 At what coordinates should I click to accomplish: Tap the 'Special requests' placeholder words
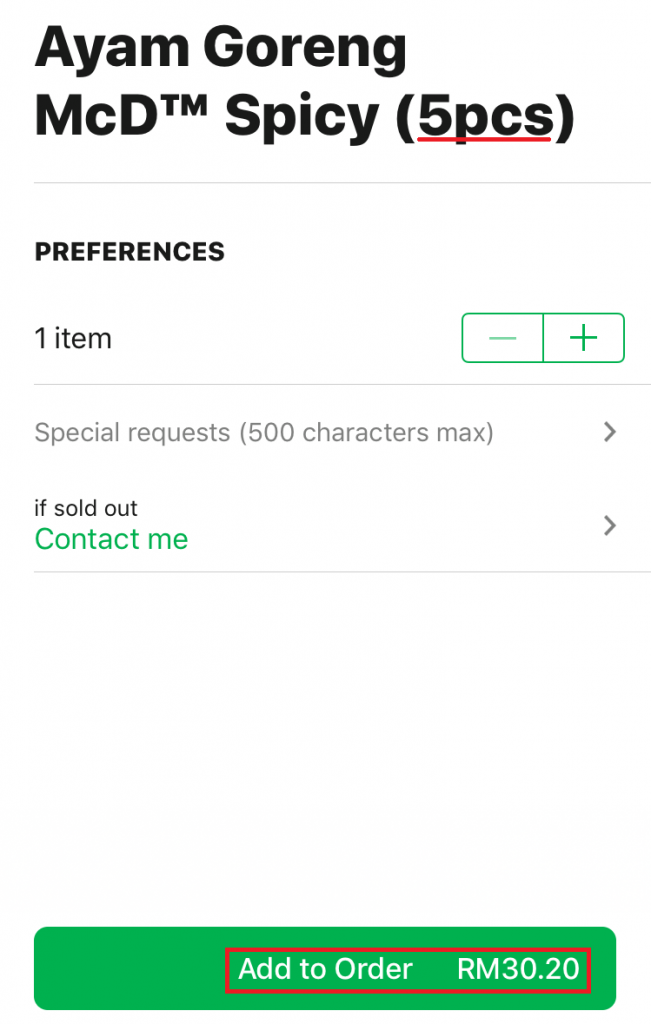pos(132,433)
